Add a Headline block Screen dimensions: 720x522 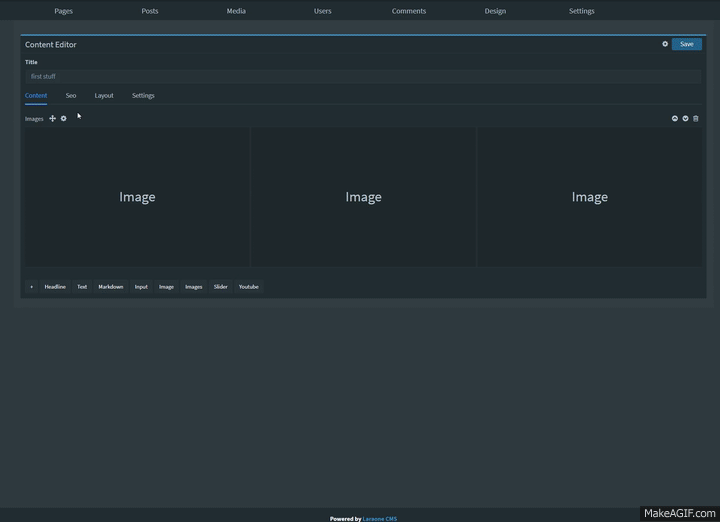click(x=55, y=287)
